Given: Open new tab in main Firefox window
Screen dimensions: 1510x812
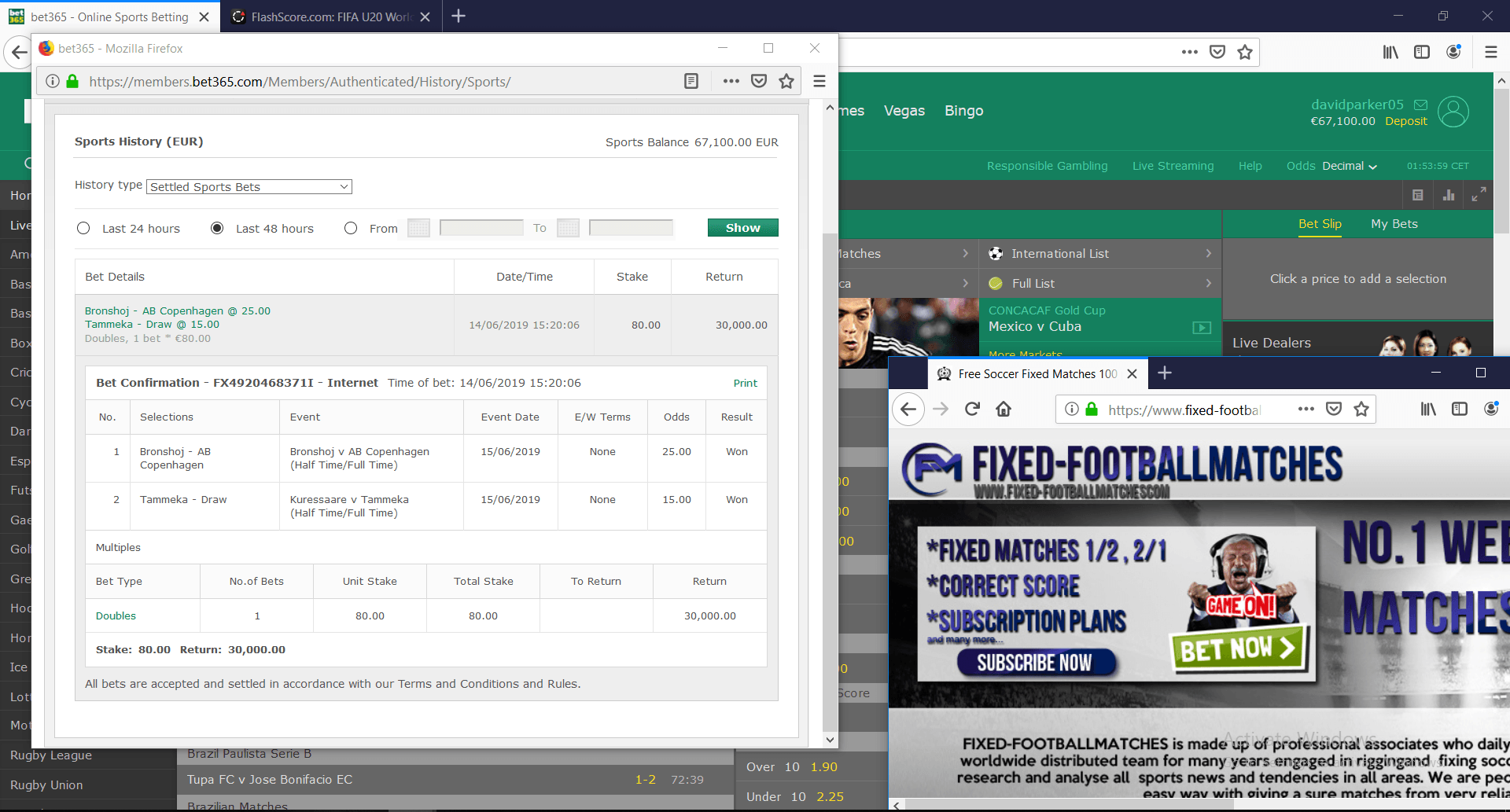Looking at the screenshot, I should (x=459, y=16).
